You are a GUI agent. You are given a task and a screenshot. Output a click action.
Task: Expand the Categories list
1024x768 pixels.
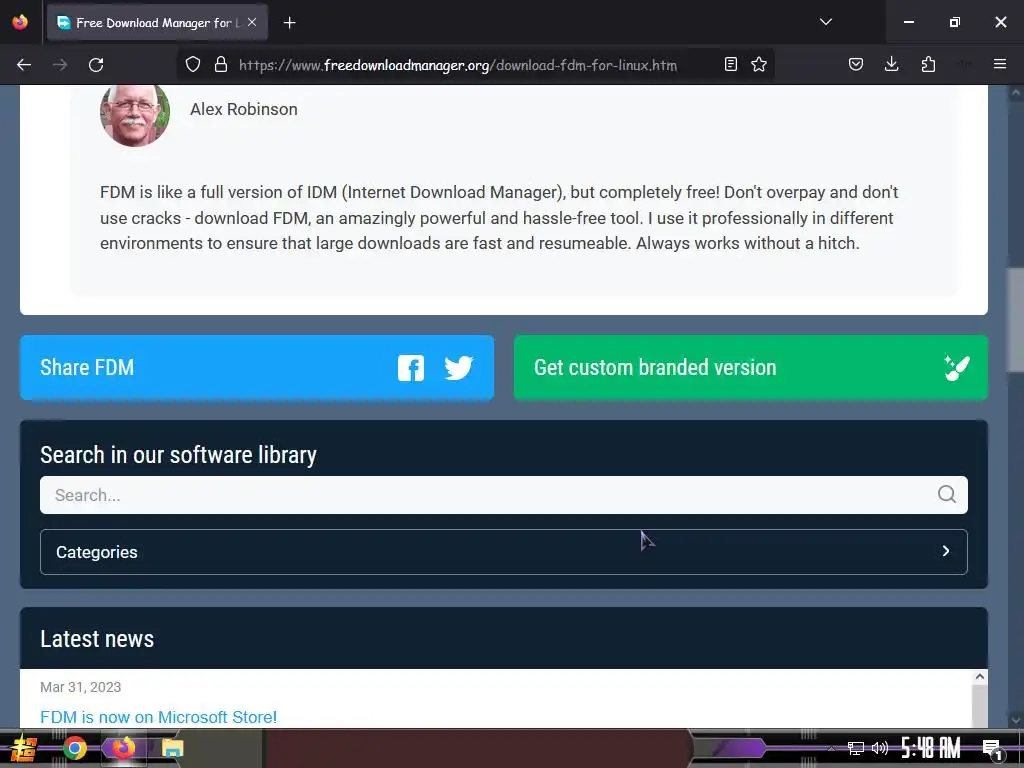[504, 552]
